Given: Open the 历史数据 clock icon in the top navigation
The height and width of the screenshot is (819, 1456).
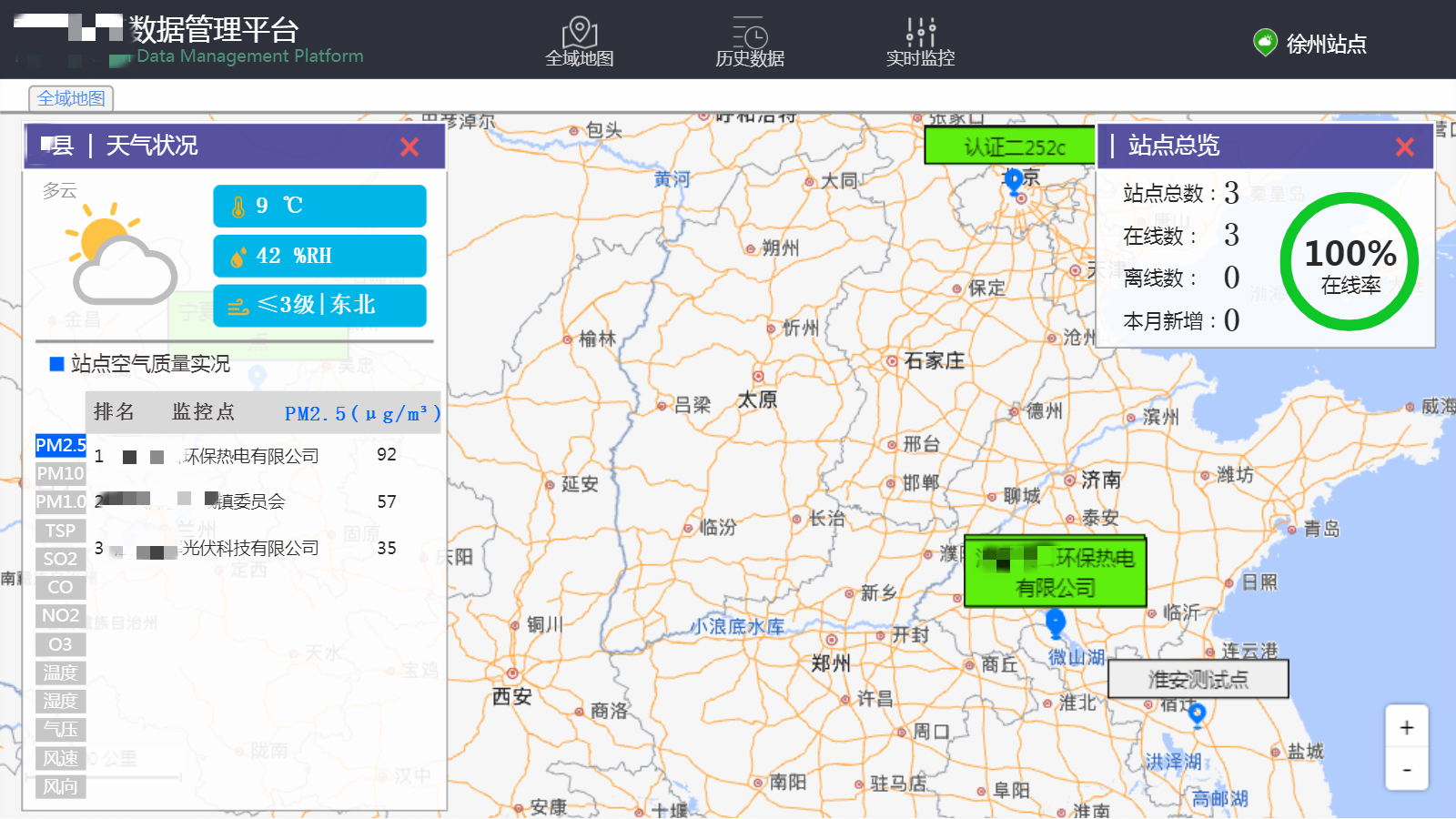Looking at the screenshot, I should pyautogui.click(x=748, y=32).
